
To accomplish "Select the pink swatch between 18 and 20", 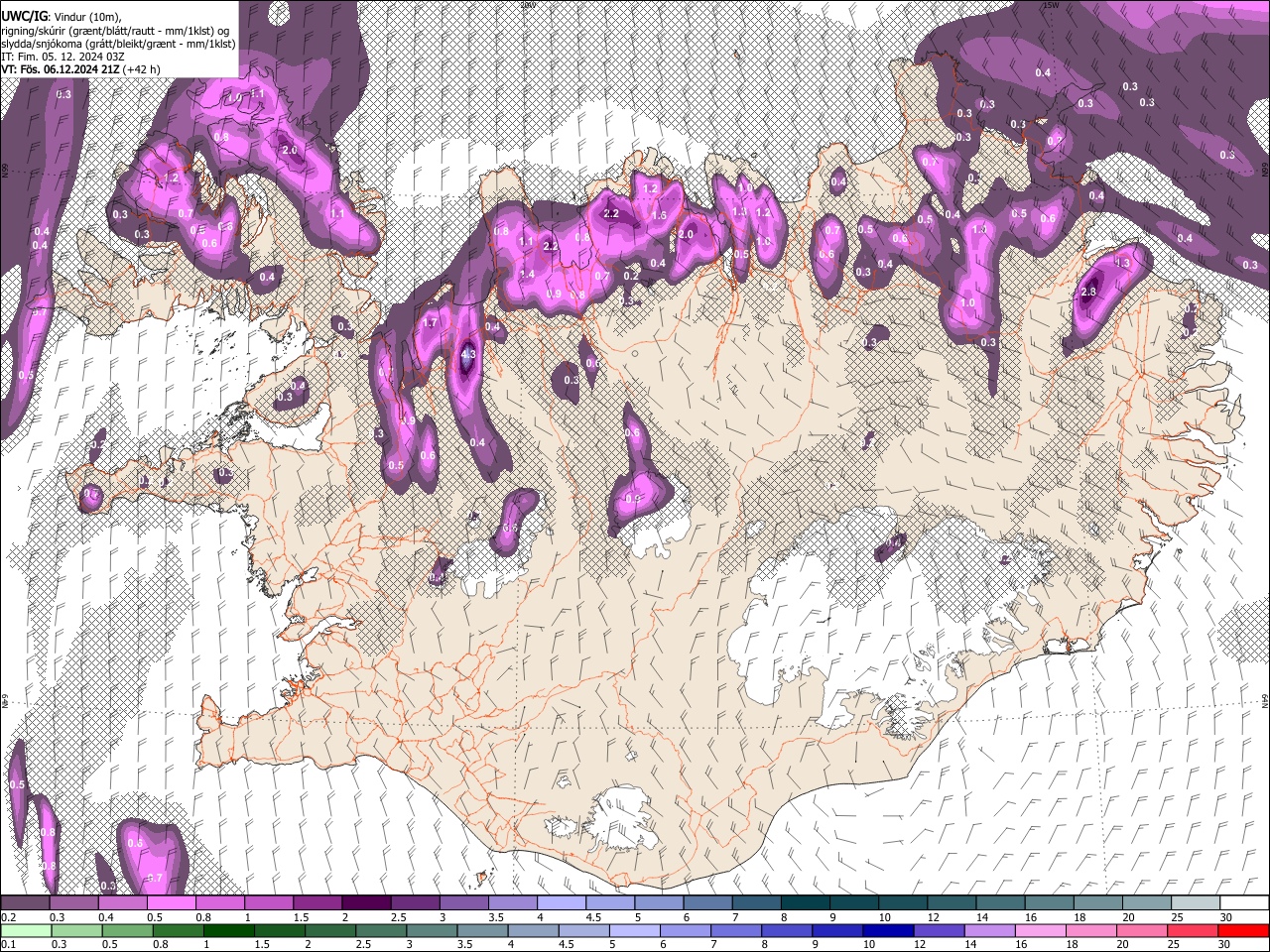I will click(x=1091, y=930).
